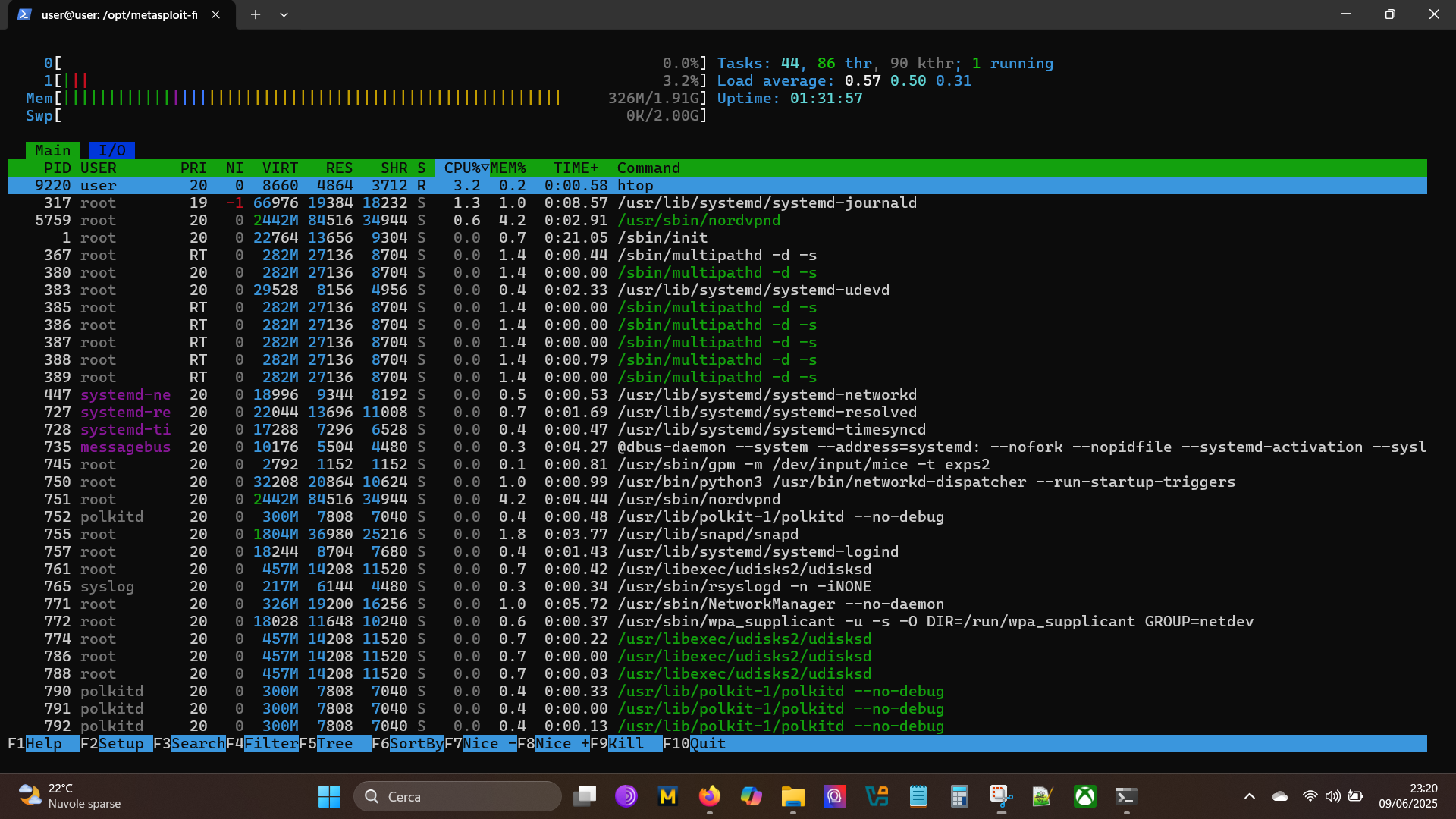Screen dimensions: 1456x819
Task: Launch Firefox from taskbar
Action: [x=709, y=796]
